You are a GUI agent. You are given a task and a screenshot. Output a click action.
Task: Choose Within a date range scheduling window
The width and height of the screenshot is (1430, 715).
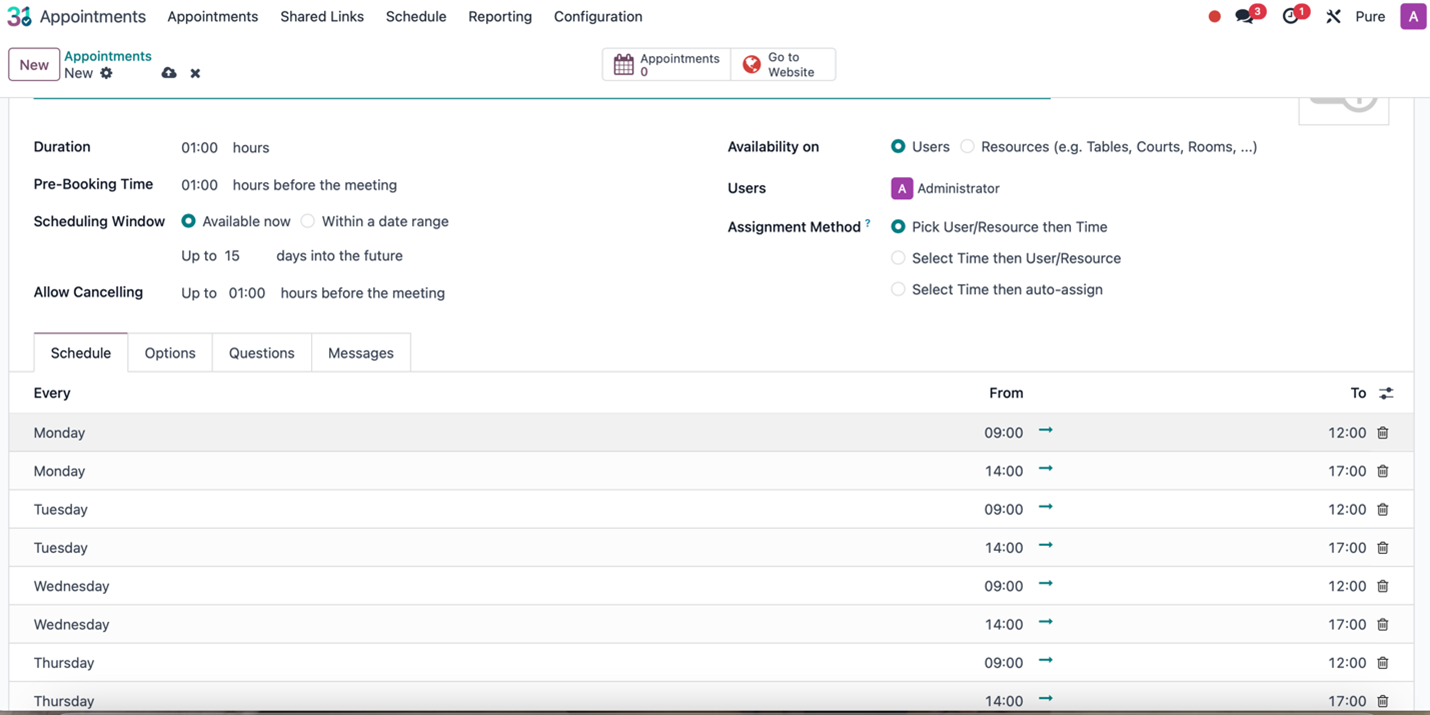pos(307,221)
